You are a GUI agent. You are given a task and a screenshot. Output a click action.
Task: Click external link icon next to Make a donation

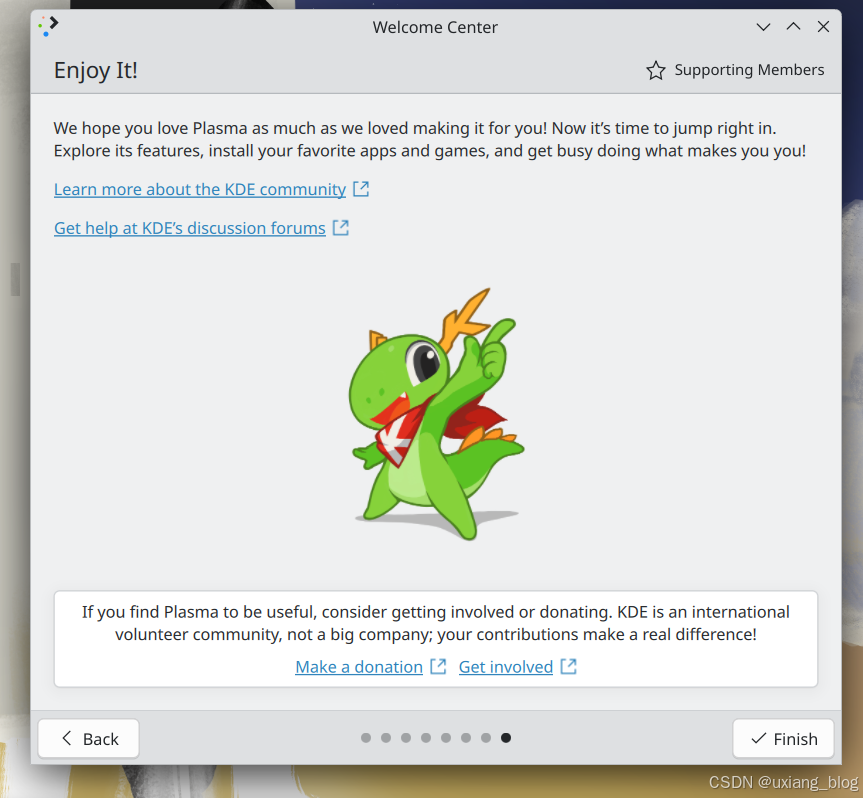pyautogui.click(x=438, y=666)
